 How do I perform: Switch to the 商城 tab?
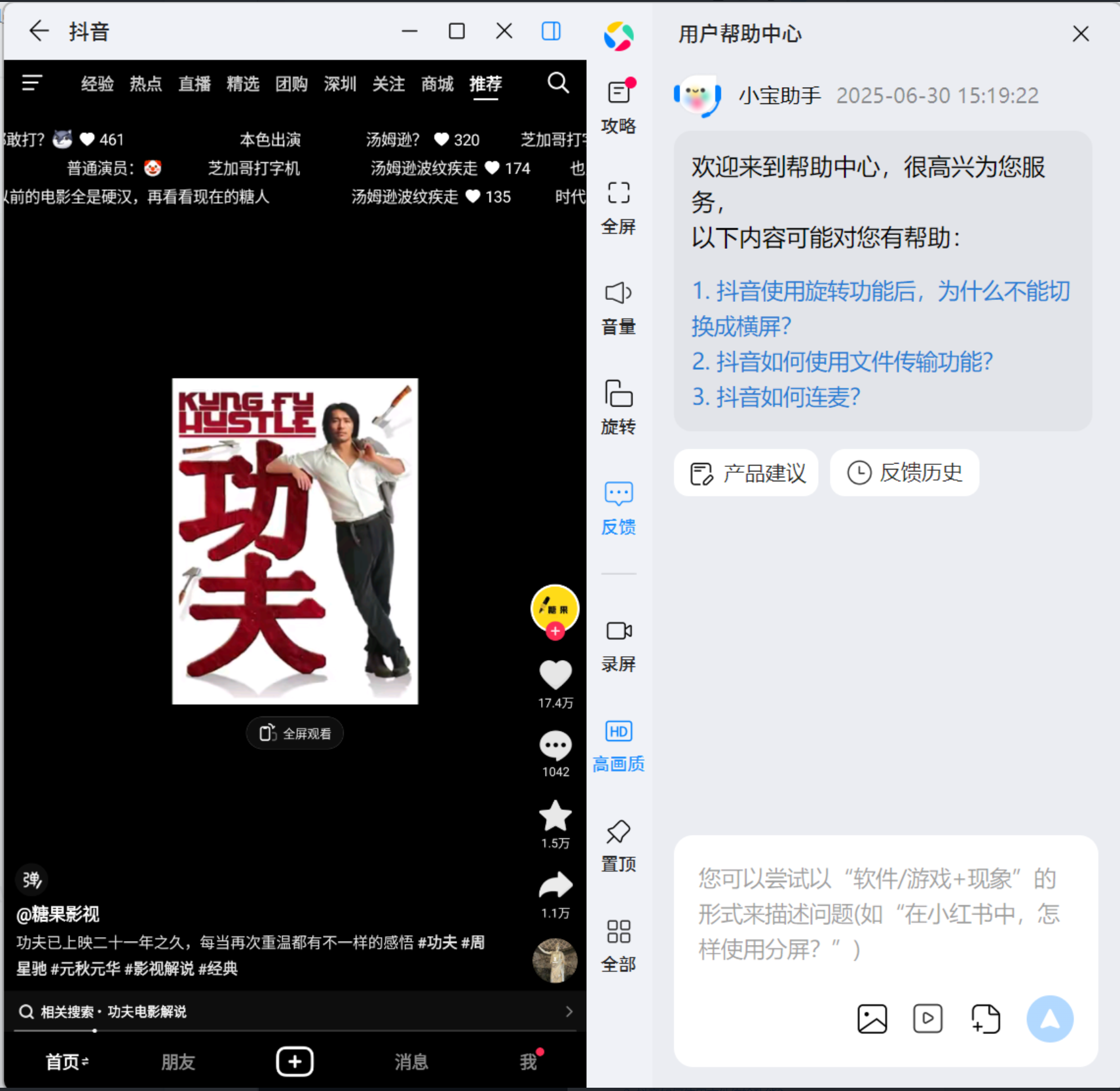click(x=437, y=84)
